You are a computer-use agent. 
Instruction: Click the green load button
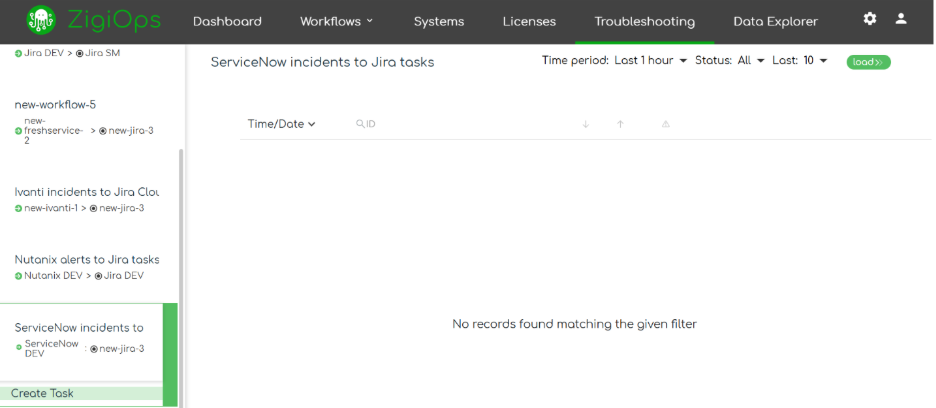tap(869, 62)
